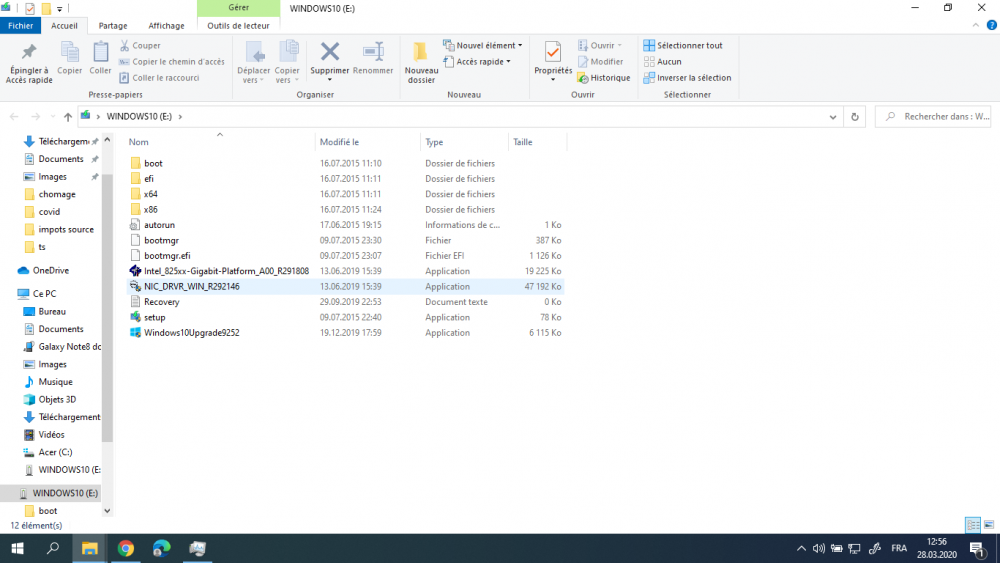
Task: Switch to the Partage ribbon tab
Action: point(113,26)
